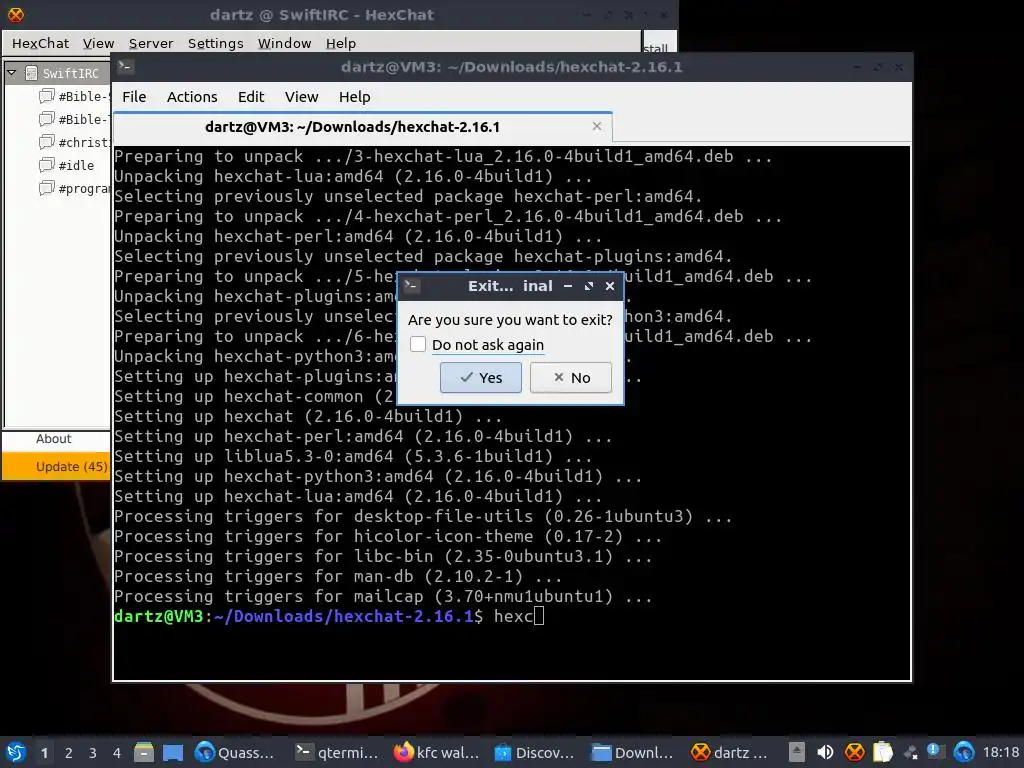Switch to Firefox 'kfc wal...' taskbar entry
The width and height of the screenshot is (1024, 768).
[x=436, y=752]
